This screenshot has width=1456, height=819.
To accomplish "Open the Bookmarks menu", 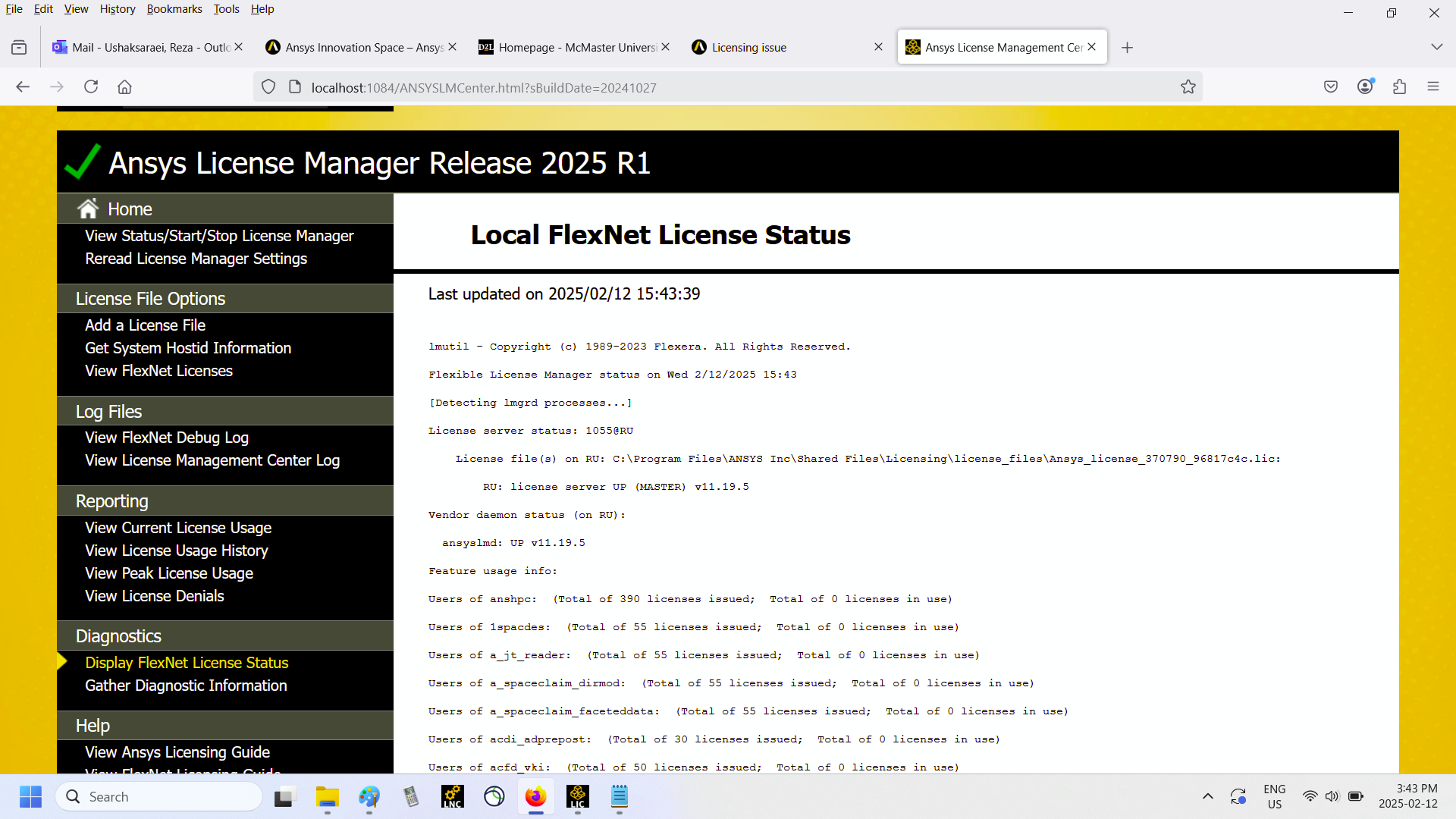I will tap(174, 9).
